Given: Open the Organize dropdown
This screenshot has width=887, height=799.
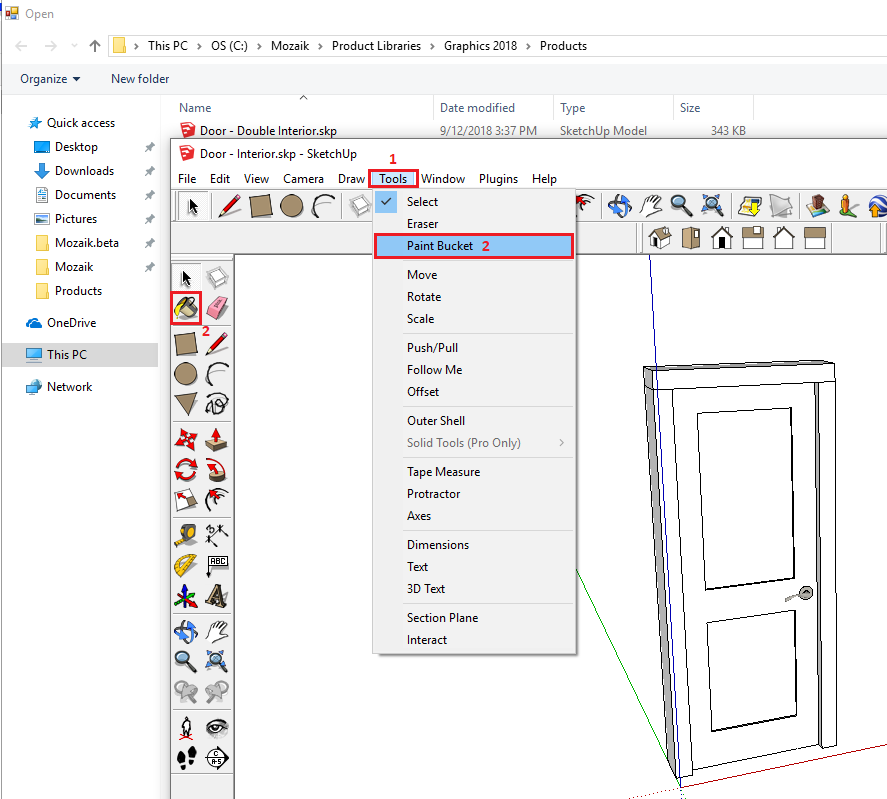Looking at the screenshot, I should pyautogui.click(x=50, y=79).
